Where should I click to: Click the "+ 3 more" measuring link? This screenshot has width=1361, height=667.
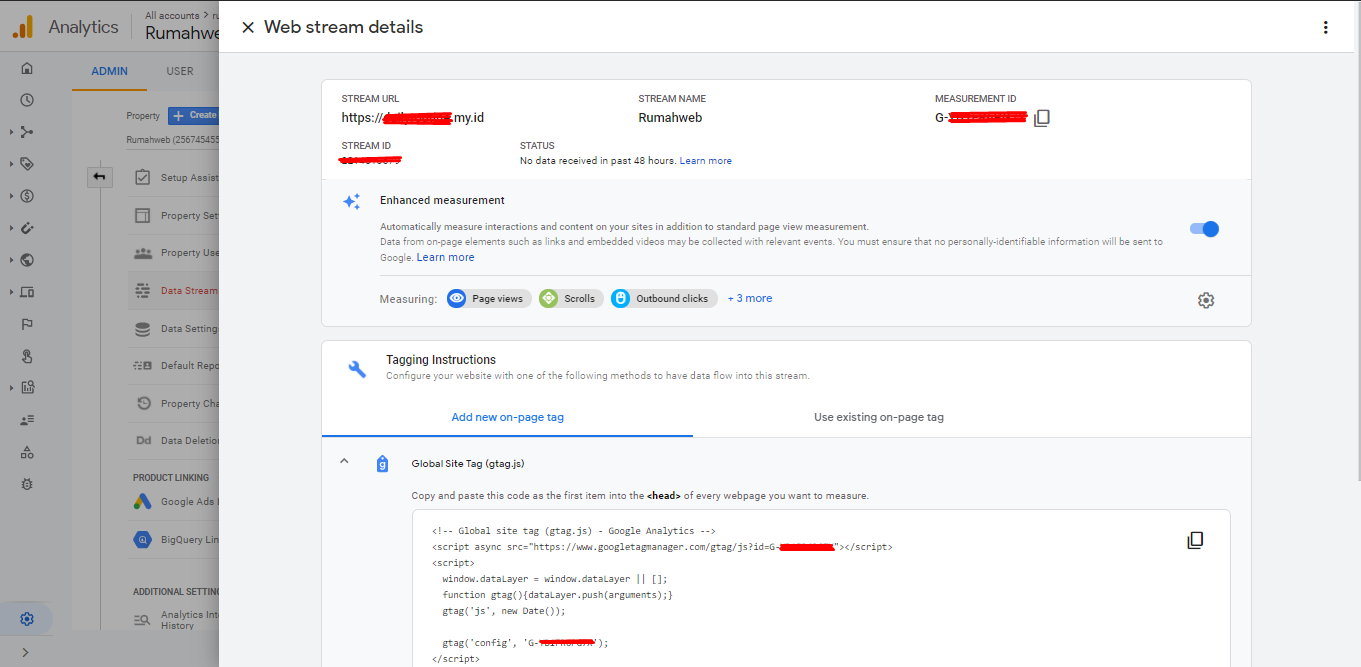[x=750, y=298]
